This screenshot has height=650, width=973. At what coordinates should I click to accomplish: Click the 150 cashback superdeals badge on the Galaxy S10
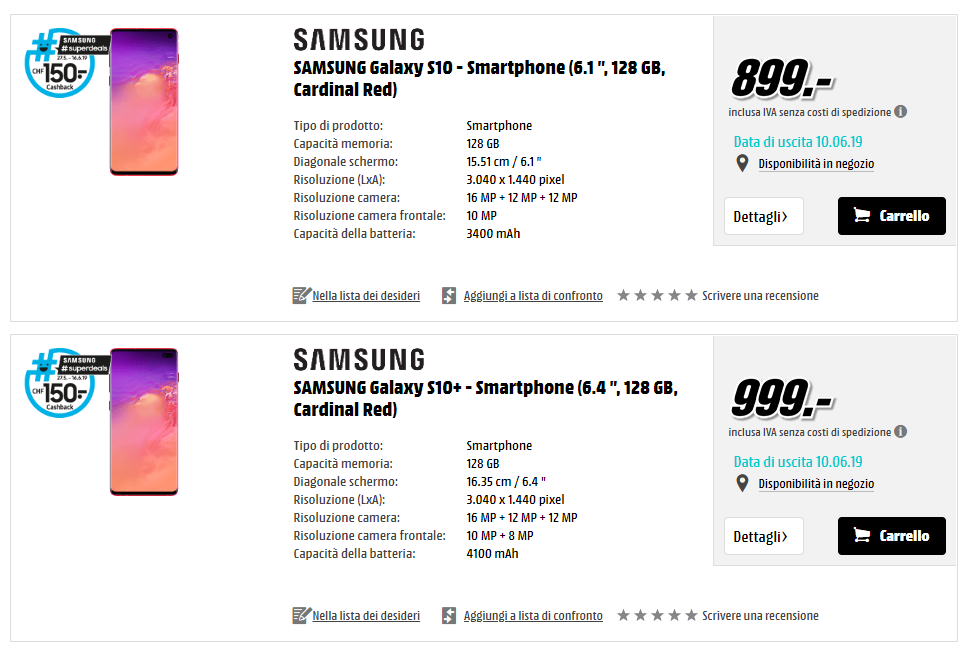65,62
